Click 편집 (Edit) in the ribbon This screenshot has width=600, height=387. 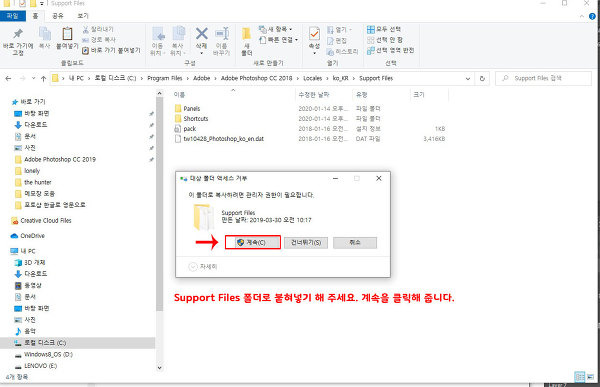(337, 41)
